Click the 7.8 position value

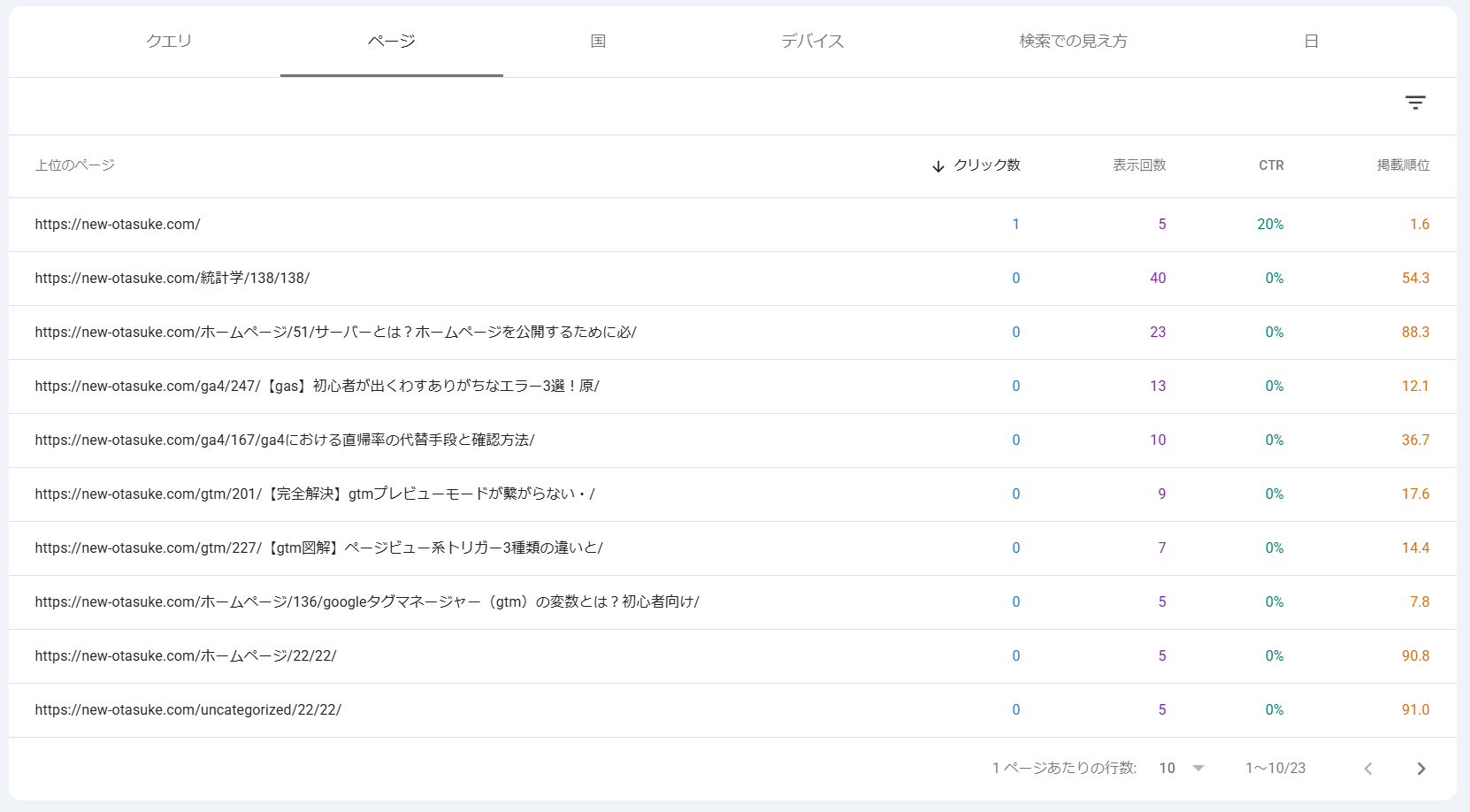pos(1420,602)
